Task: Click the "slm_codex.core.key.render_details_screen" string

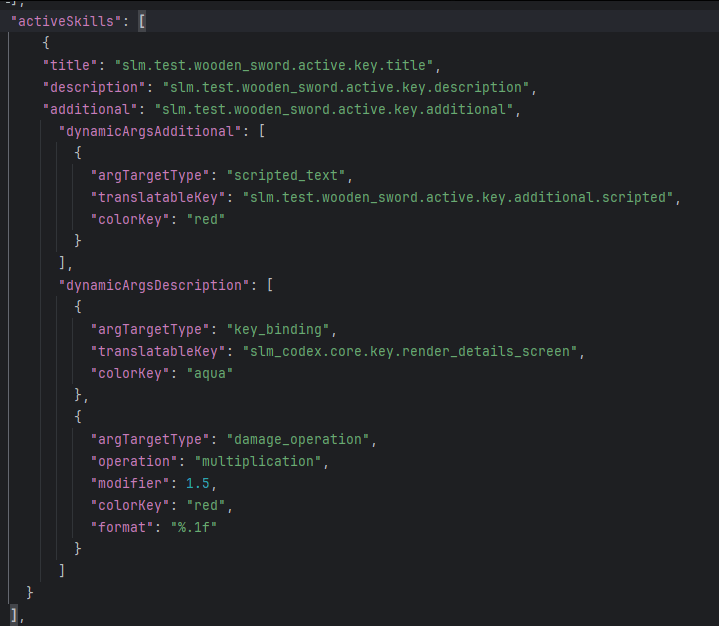Action: (412, 351)
